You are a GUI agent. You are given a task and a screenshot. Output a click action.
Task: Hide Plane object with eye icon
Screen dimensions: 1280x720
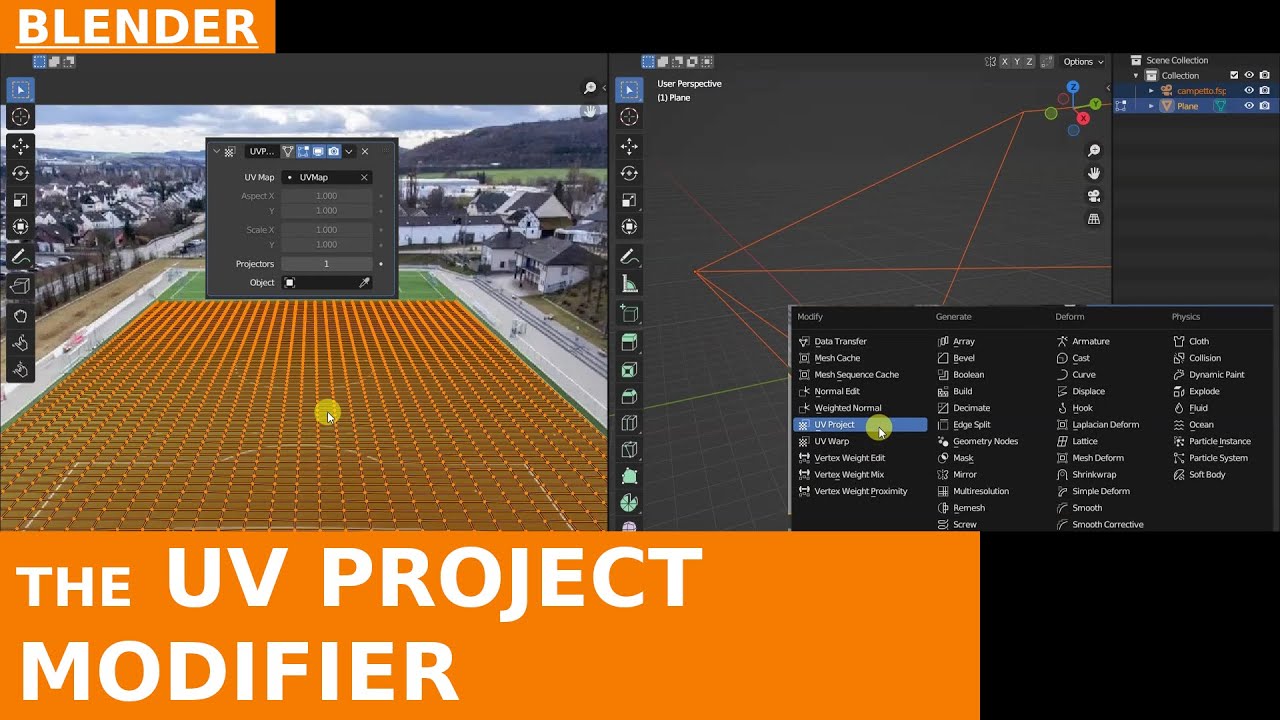click(1248, 106)
